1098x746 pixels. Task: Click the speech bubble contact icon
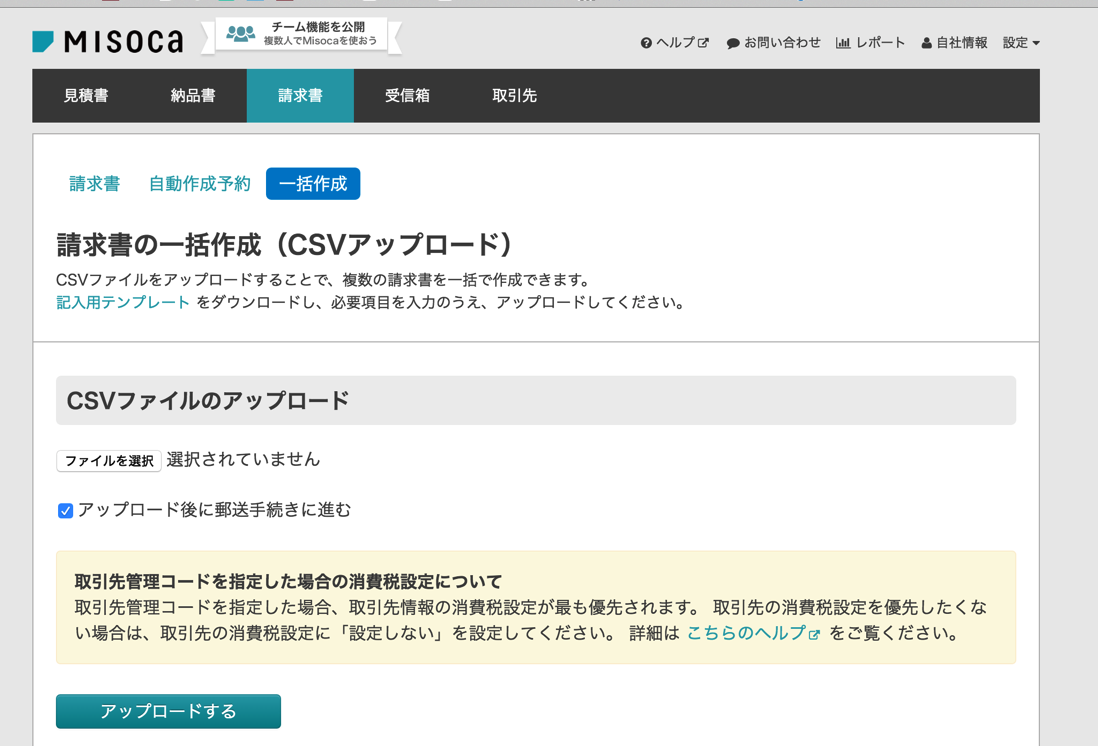732,43
